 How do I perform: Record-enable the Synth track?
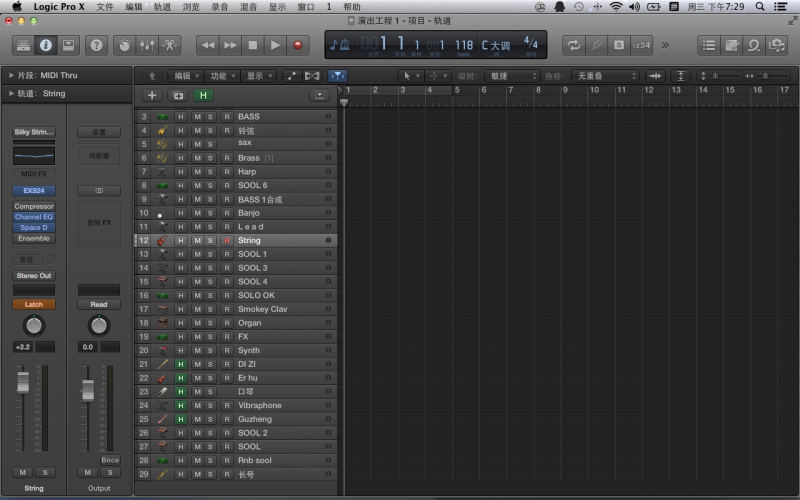[227, 351]
